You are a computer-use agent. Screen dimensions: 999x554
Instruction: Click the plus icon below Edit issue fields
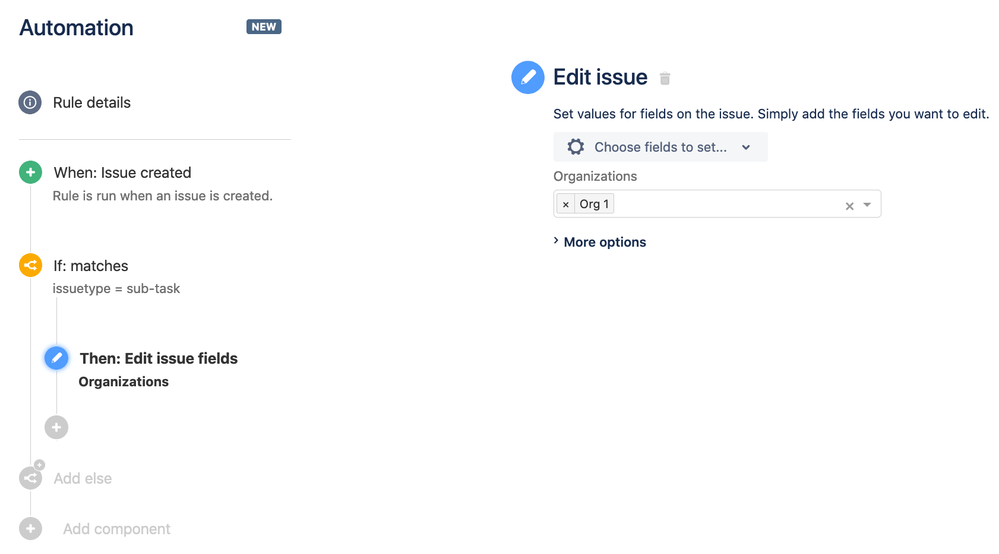[x=56, y=427]
